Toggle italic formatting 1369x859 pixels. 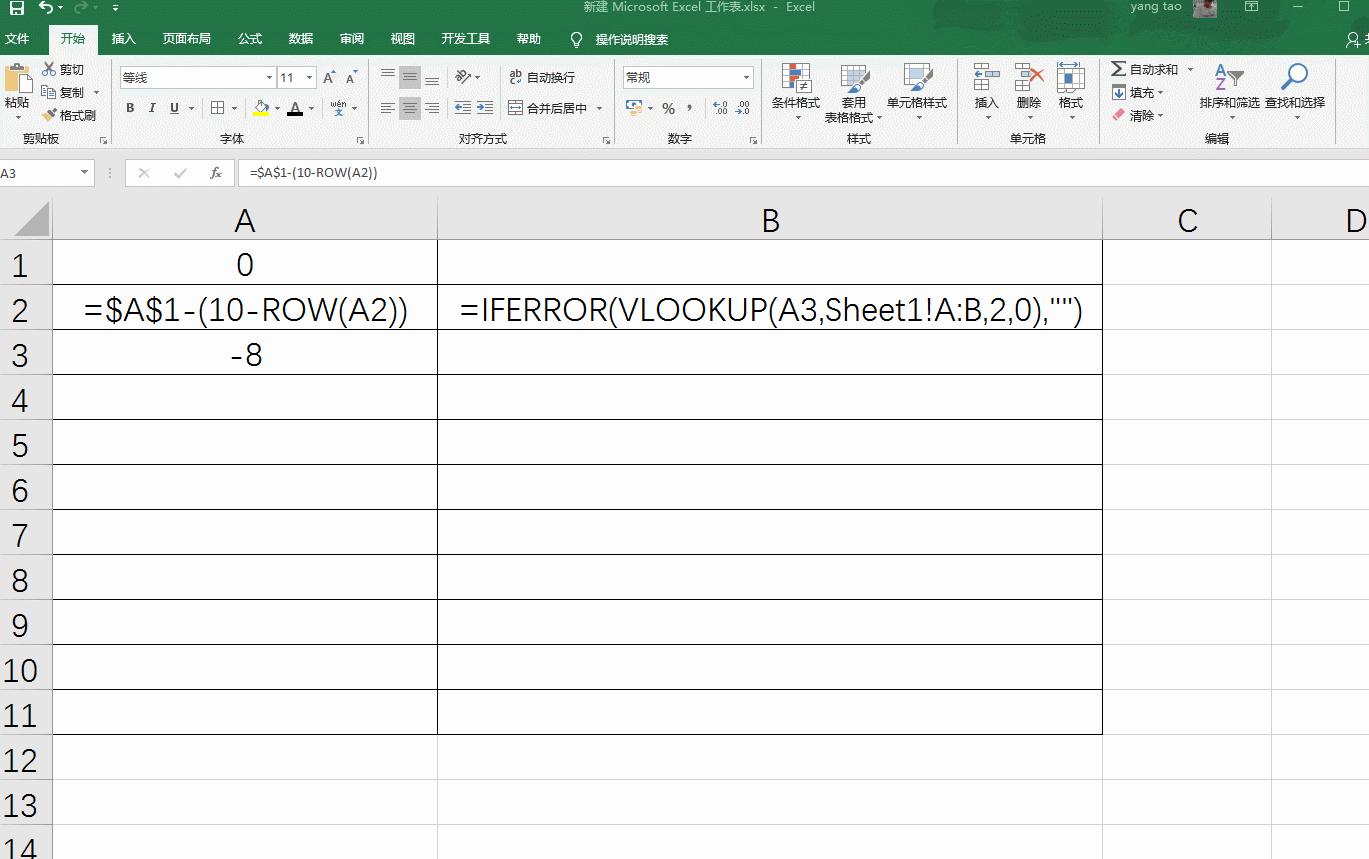(x=152, y=108)
